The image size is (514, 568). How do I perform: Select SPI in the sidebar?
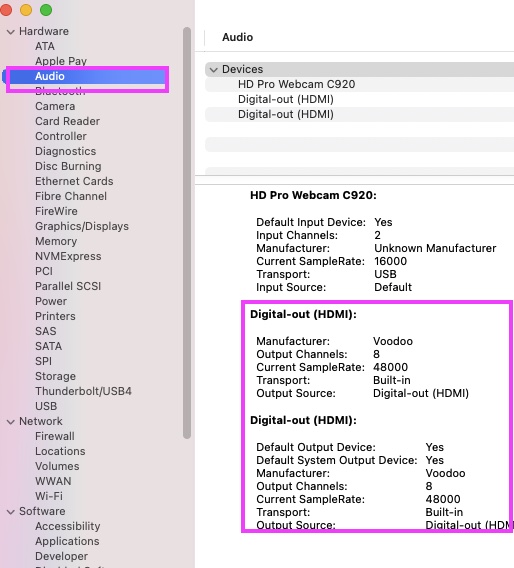(x=43, y=361)
